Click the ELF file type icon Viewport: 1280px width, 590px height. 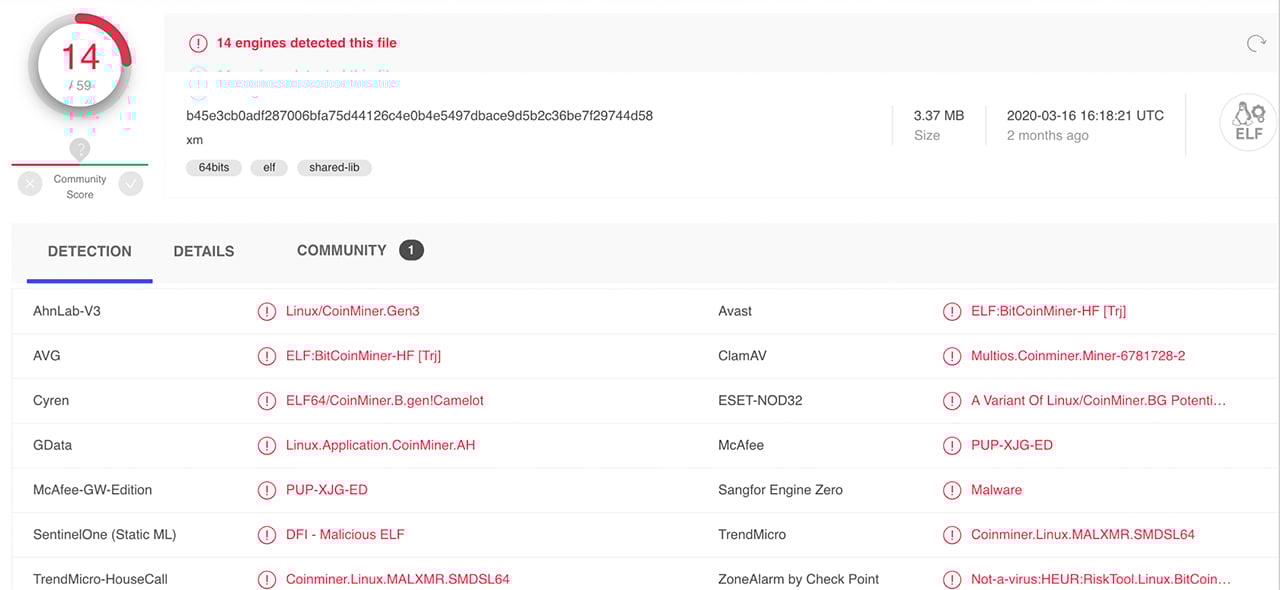[x=1249, y=123]
